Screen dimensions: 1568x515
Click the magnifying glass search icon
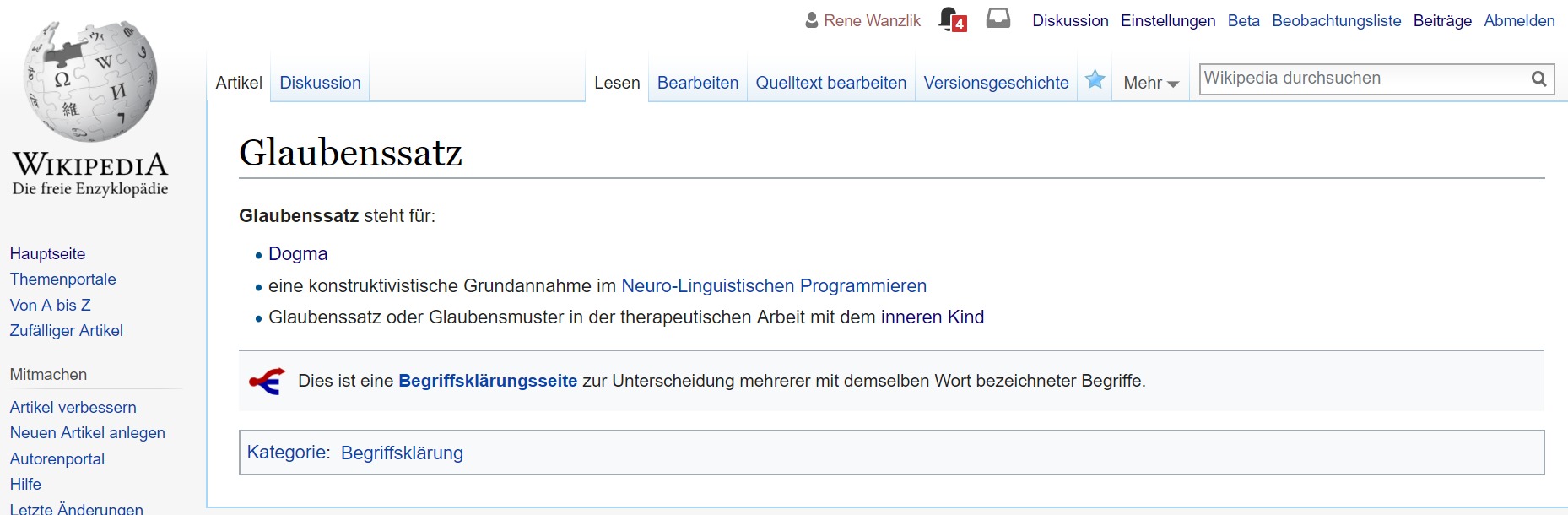click(x=1538, y=79)
